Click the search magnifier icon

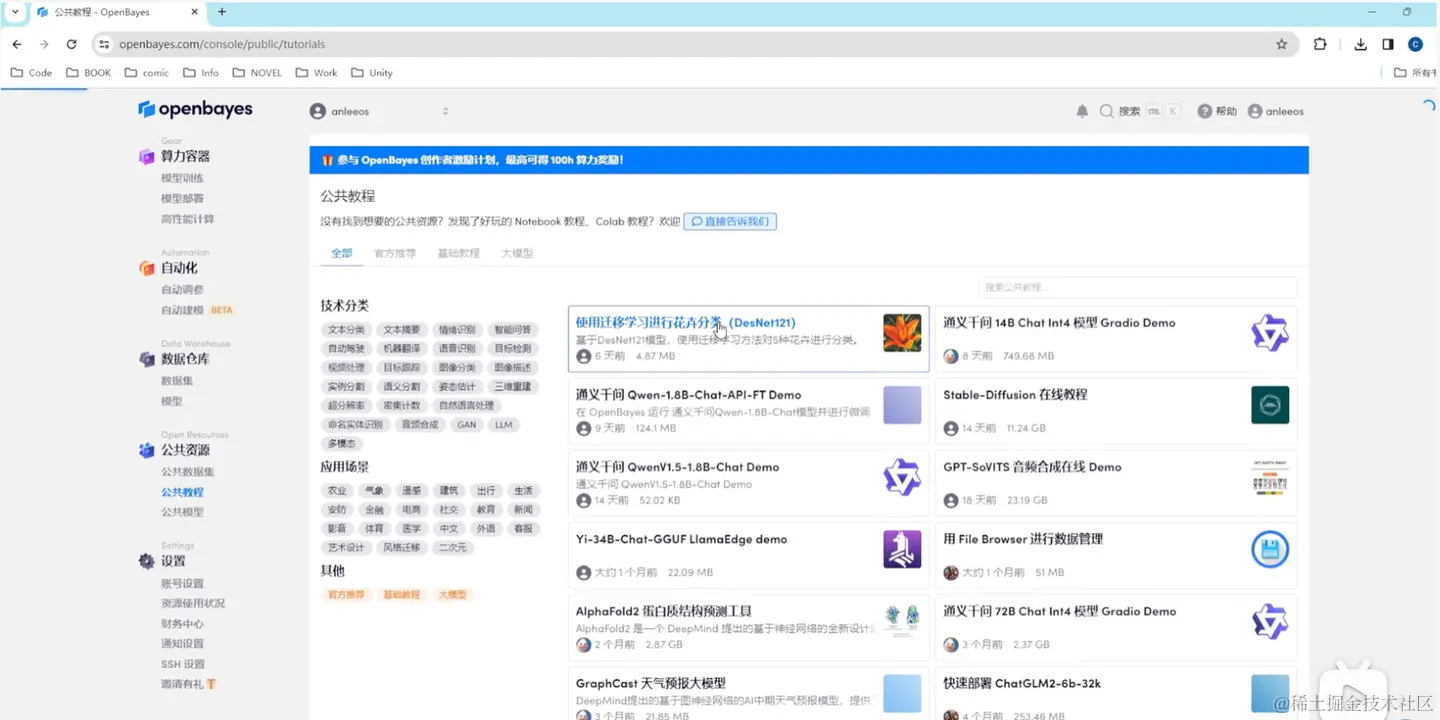(x=1107, y=111)
